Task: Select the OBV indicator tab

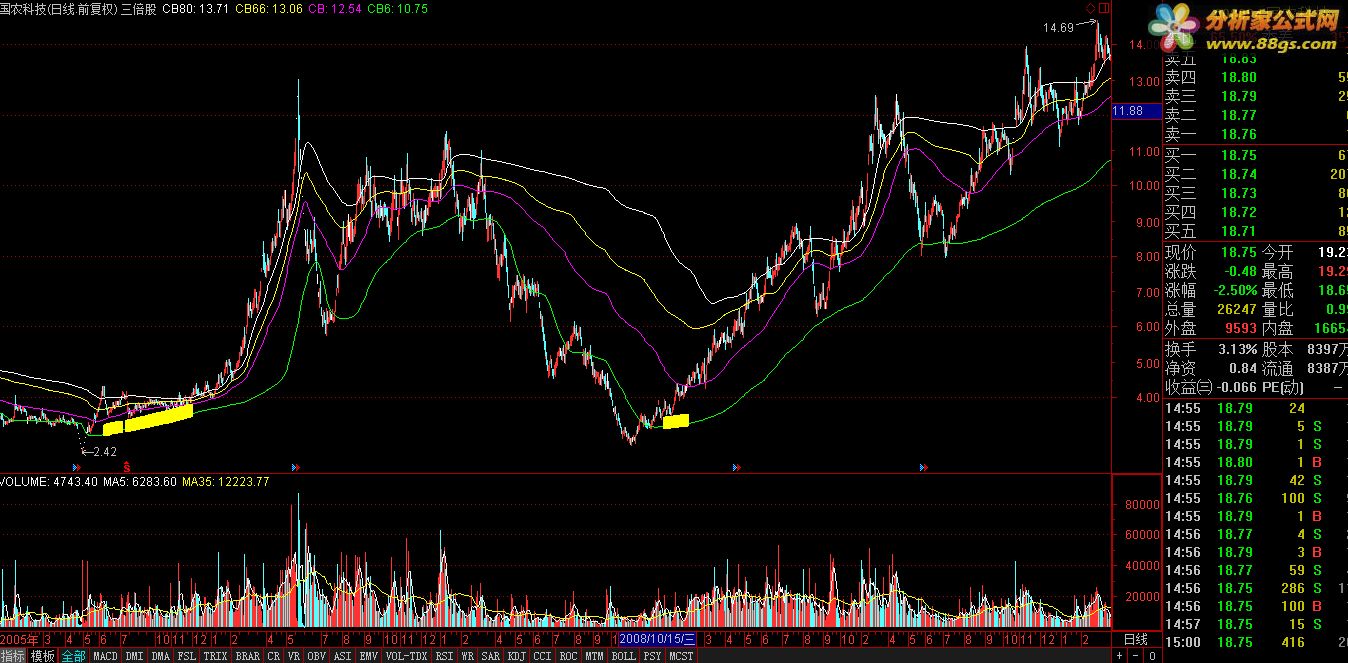Action: tap(317, 656)
